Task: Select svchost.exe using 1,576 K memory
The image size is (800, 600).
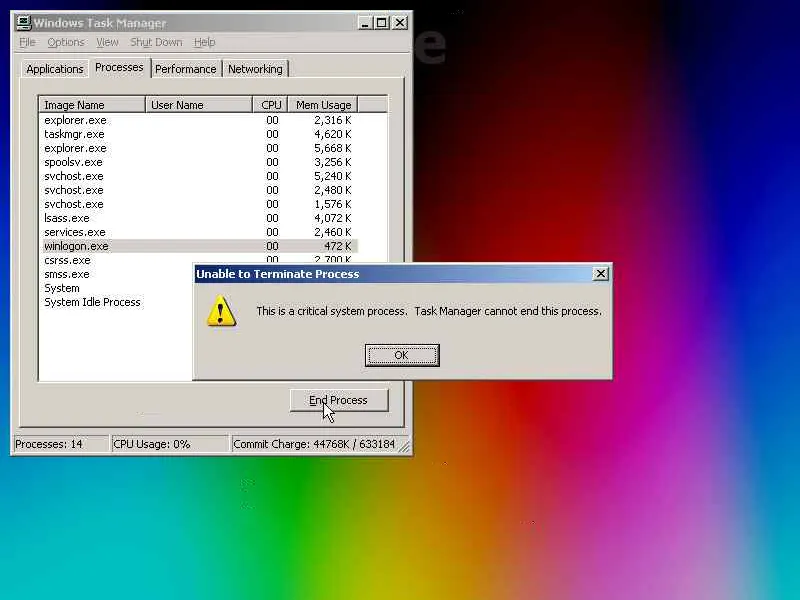Action: (x=200, y=204)
